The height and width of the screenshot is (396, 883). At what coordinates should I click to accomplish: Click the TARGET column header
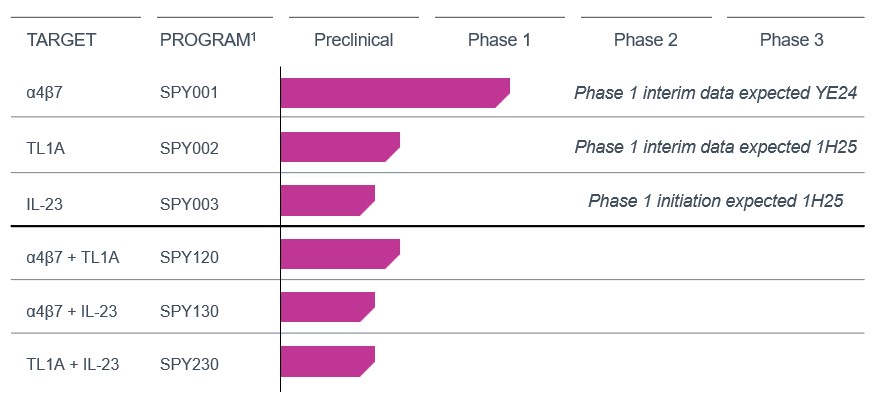[61, 41]
